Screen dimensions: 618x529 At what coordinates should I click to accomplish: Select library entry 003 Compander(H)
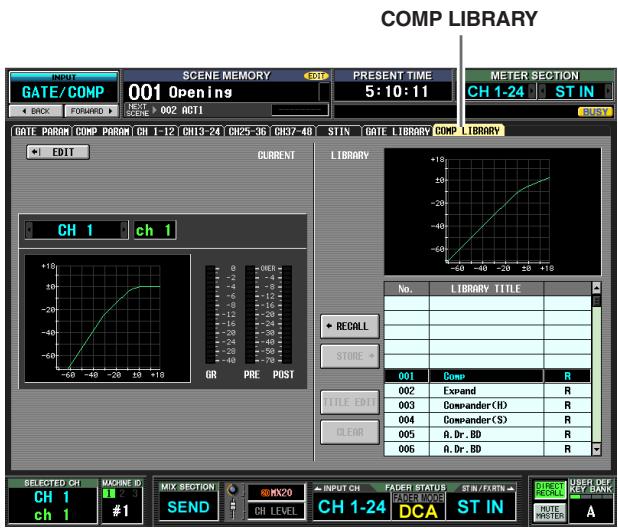pyautogui.click(x=488, y=405)
